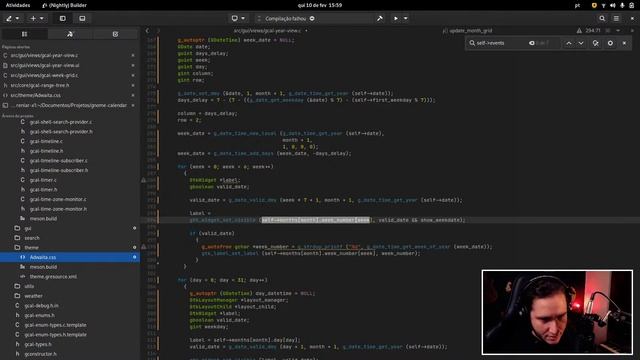Go to previous search match
Viewport: 640px width, 360px height.
click(x=569, y=43)
